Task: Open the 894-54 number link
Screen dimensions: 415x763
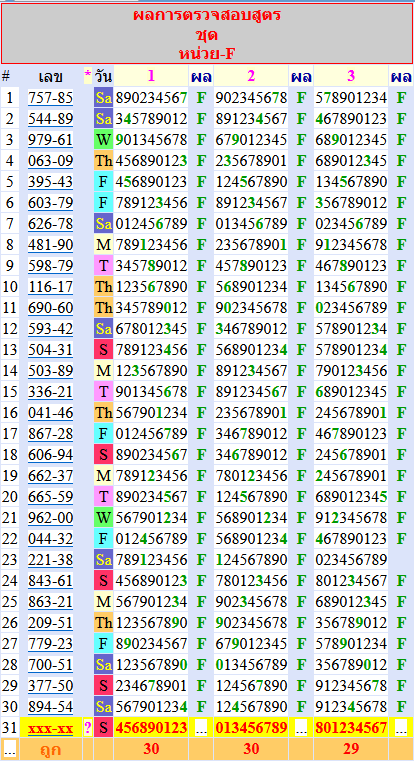Action: 50,707
